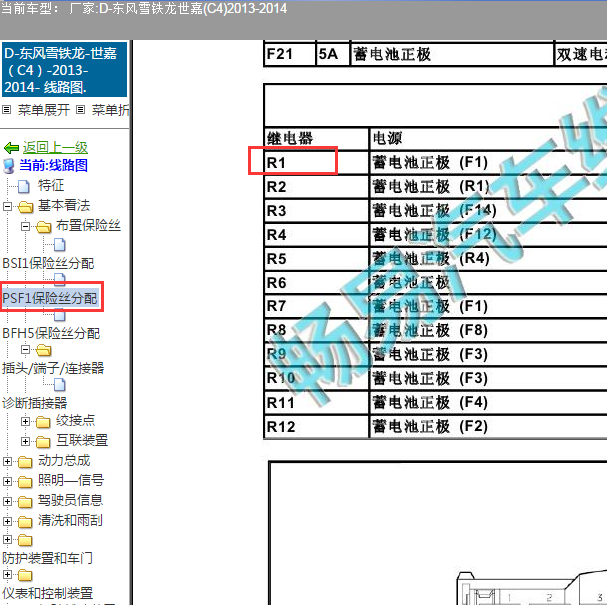
Task: Click the 照明—信号 folder icon
Action: (26, 482)
